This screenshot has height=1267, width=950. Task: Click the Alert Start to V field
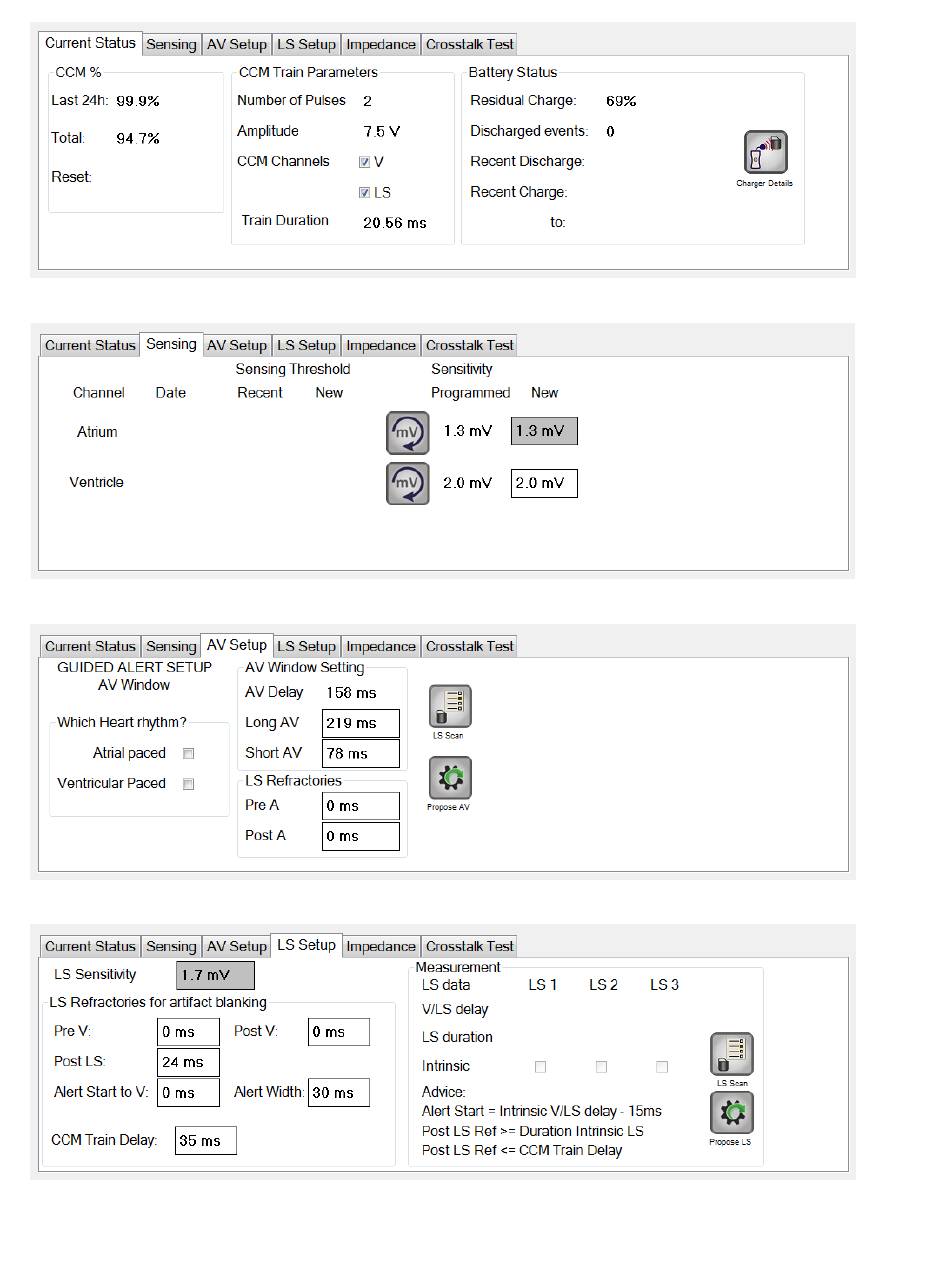coord(188,1093)
